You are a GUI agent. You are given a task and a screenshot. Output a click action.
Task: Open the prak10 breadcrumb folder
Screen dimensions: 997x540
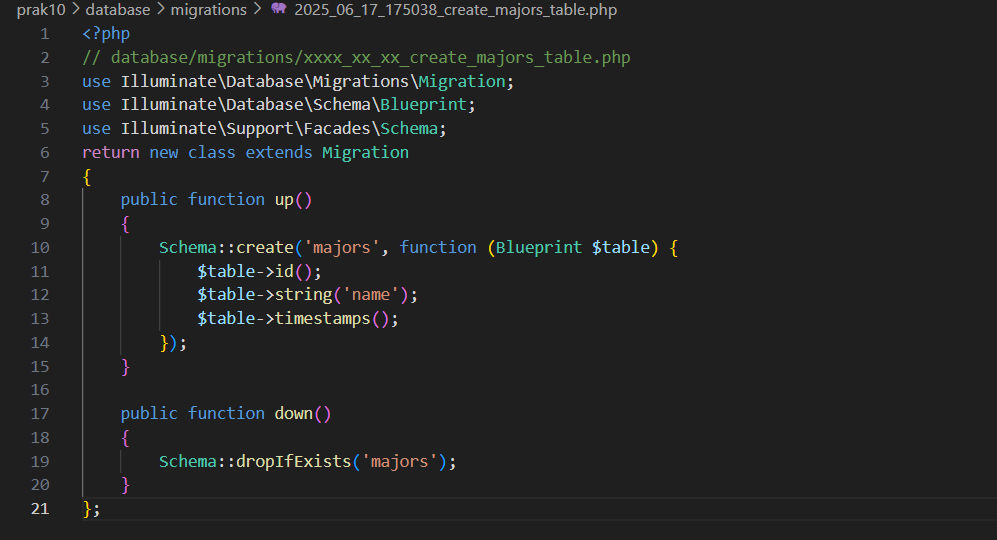pos(38,10)
